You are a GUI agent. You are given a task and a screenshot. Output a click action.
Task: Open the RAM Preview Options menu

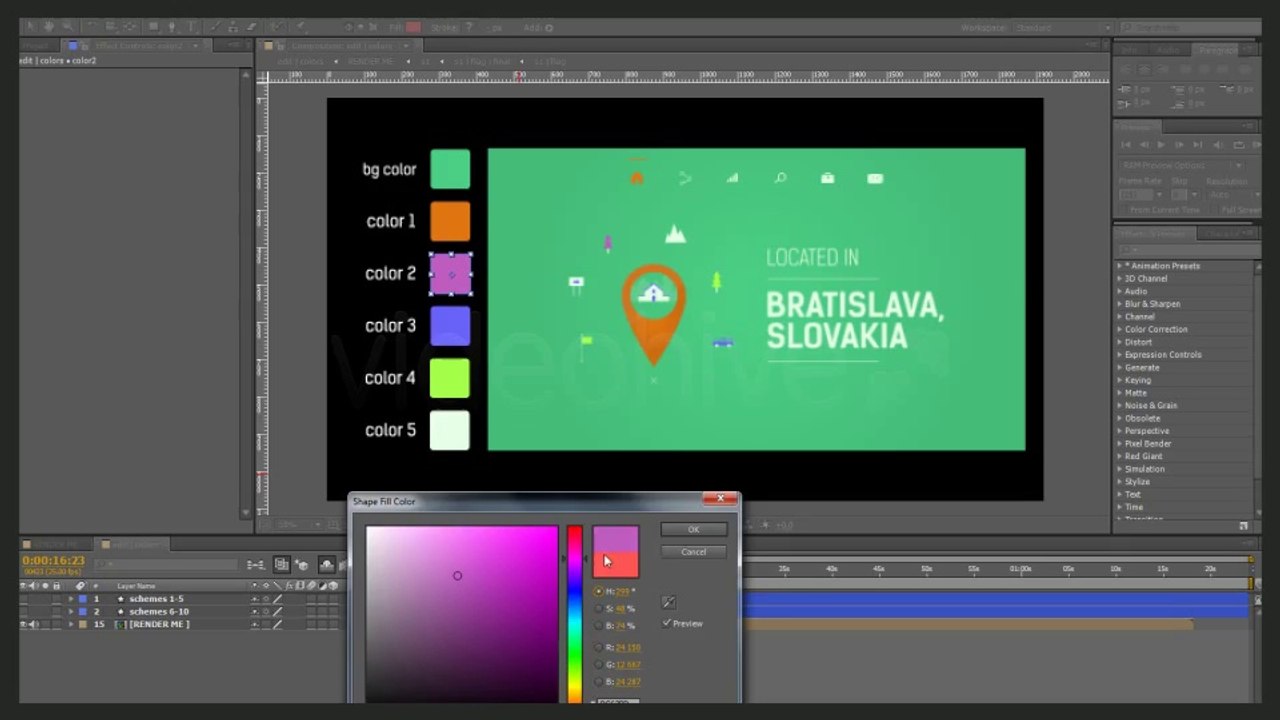click(x=1180, y=165)
